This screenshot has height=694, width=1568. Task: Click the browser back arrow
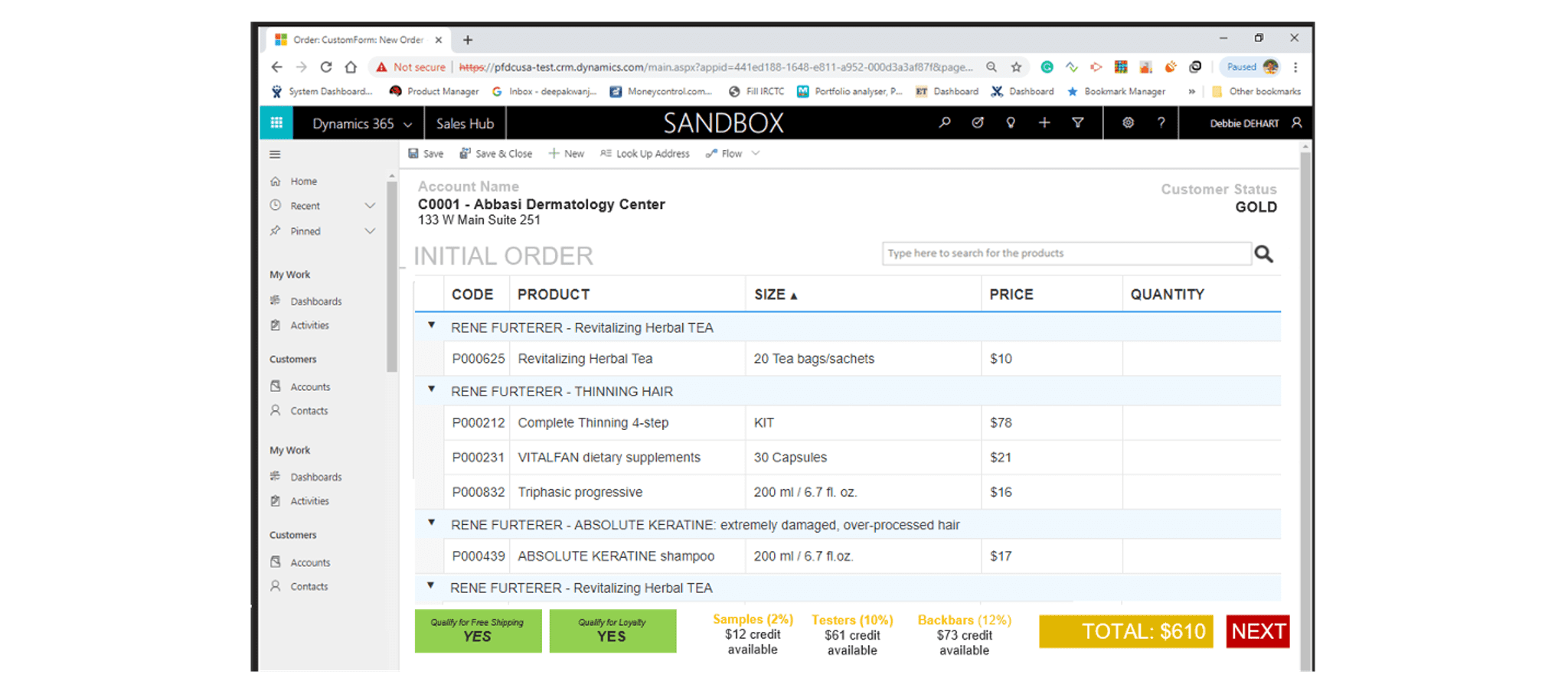coord(277,67)
